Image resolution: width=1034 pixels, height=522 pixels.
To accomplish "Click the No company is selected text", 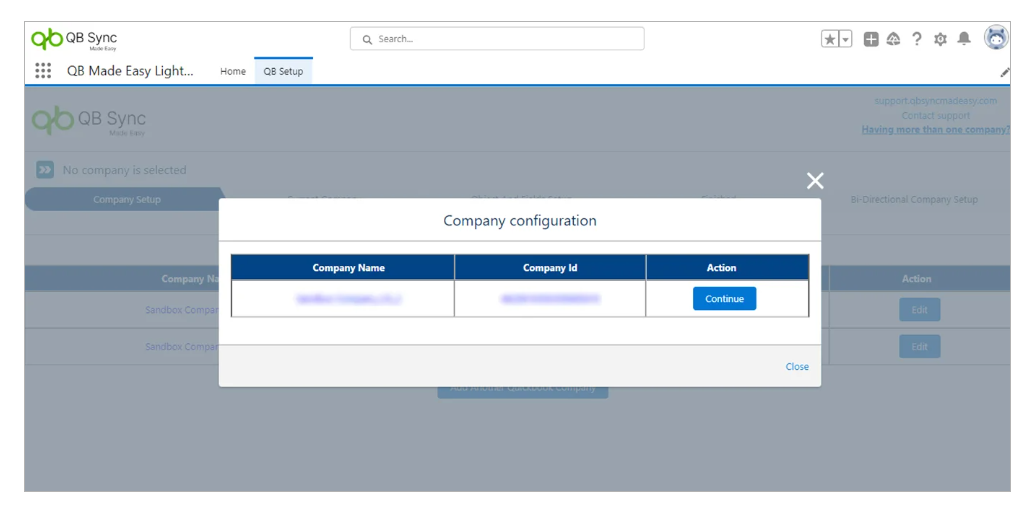I will (125, 170).
